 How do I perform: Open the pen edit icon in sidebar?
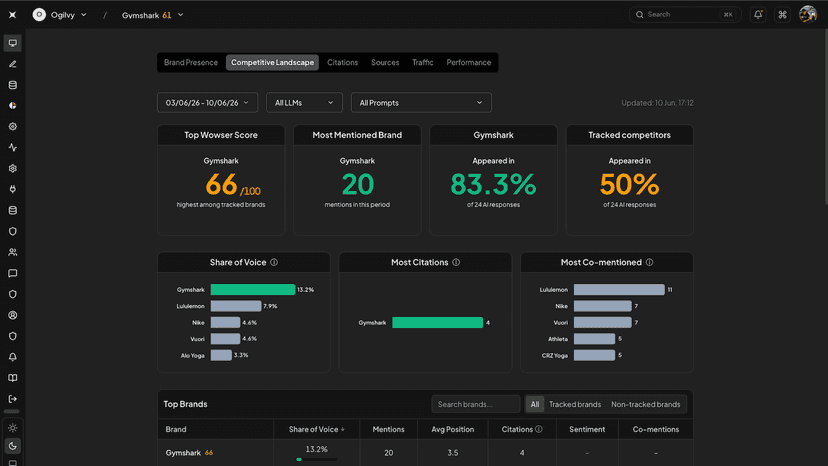13,64
